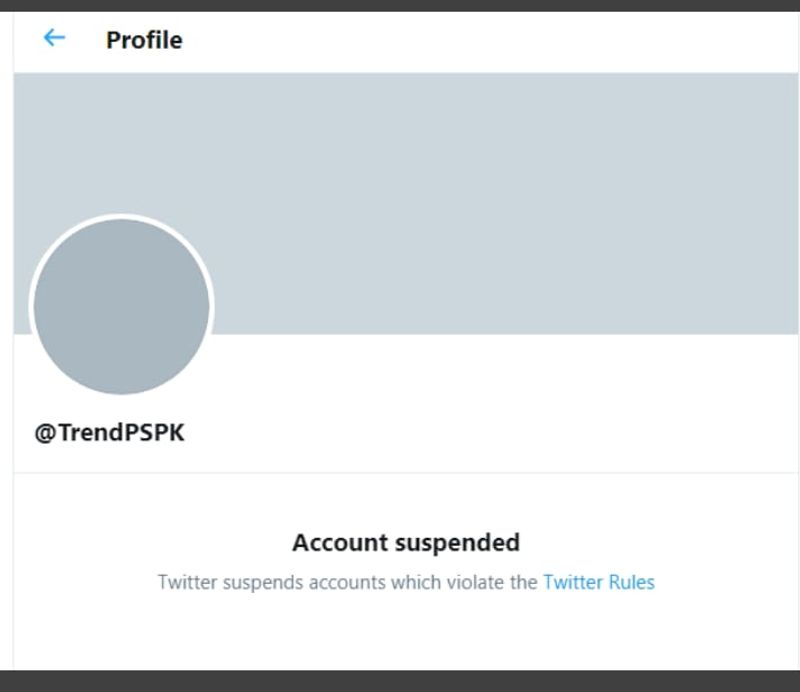
Task: Open the blank circular profile avatar
Action: click(x=121, y=306)
